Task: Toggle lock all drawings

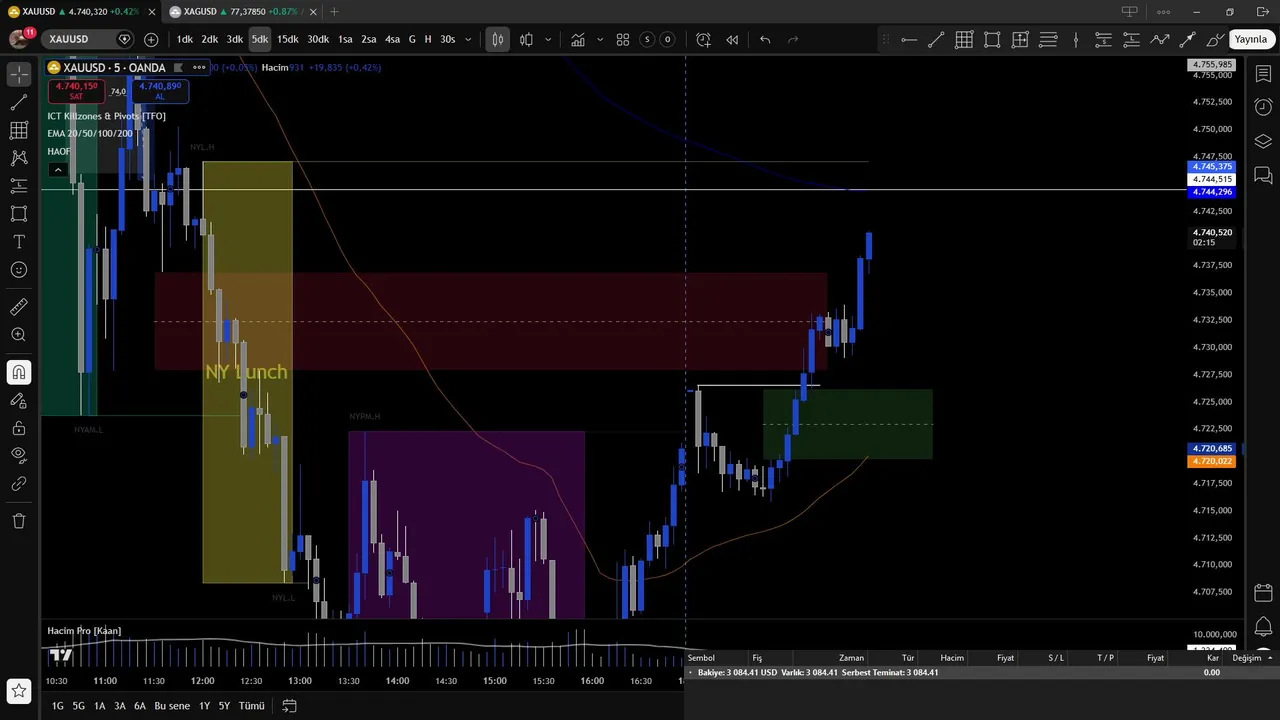Action: 18,428
